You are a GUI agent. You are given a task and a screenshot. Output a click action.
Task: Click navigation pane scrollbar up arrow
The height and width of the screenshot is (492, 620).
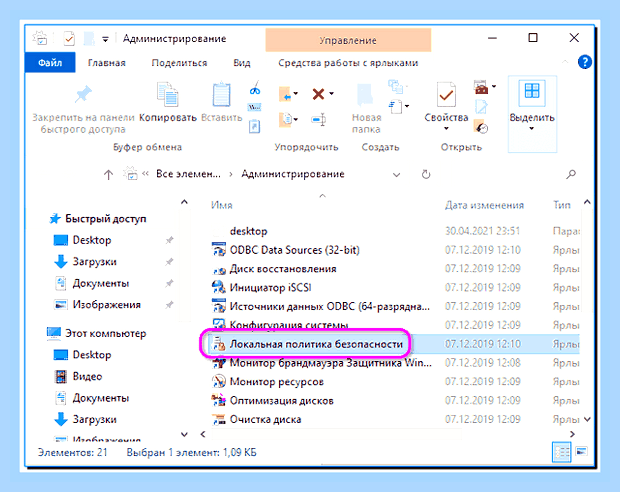coord(184,202)
